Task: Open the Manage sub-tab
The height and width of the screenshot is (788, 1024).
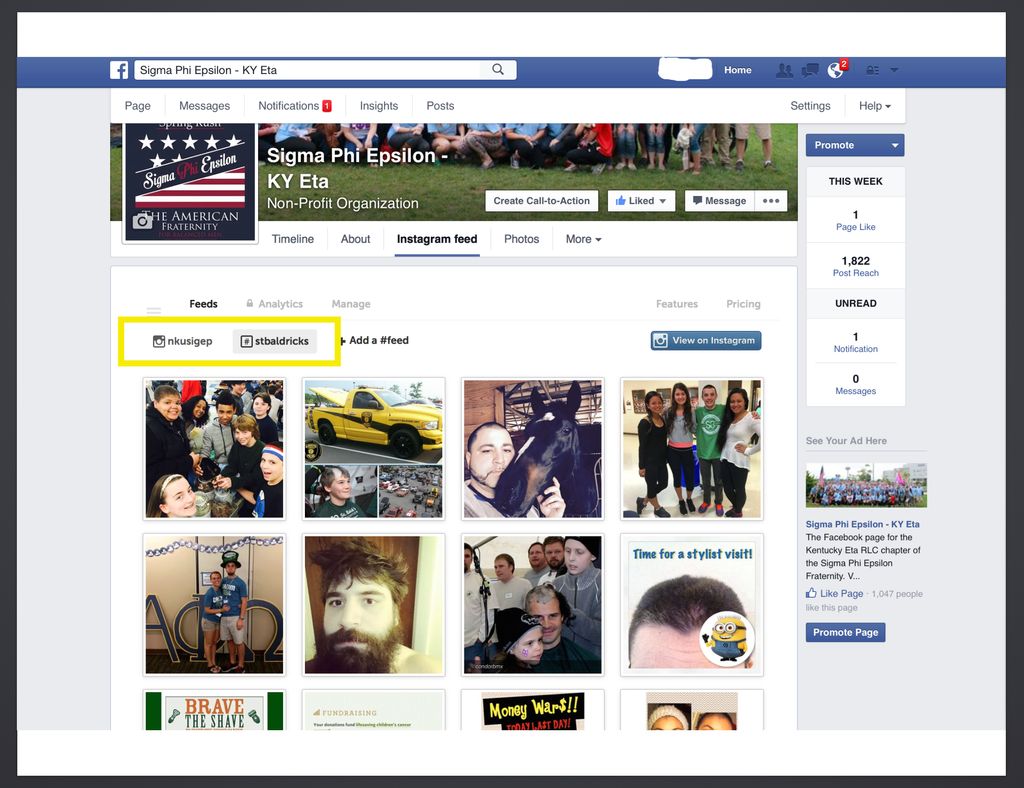Action: coord(351,304)
